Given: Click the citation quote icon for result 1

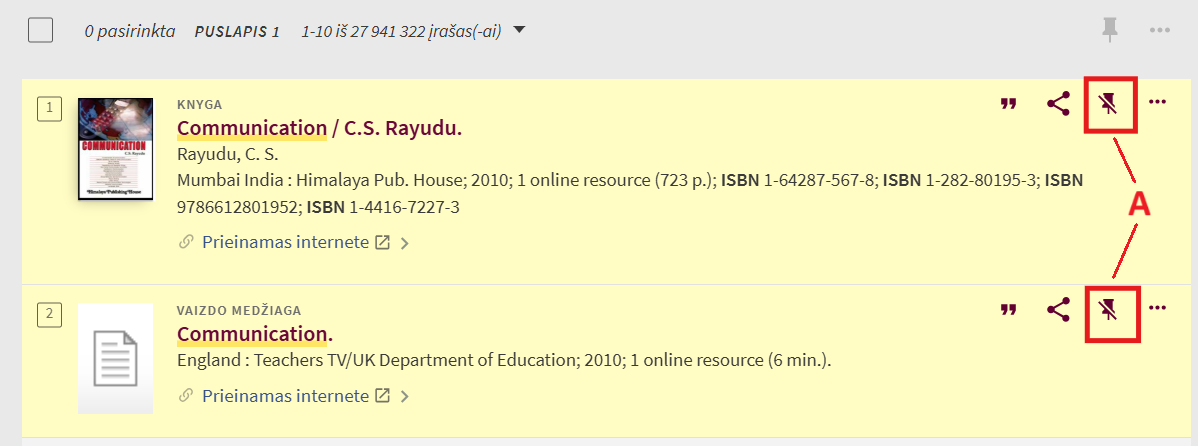Looking at the screenshot, I should tap(1009, 104).
